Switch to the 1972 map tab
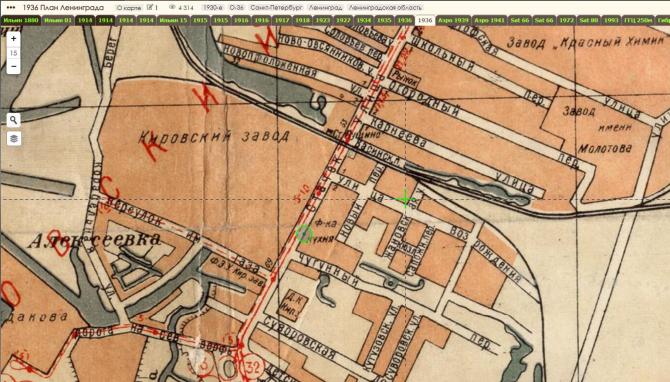This screenshot has width=670, height=382. [x=567, y=20]
